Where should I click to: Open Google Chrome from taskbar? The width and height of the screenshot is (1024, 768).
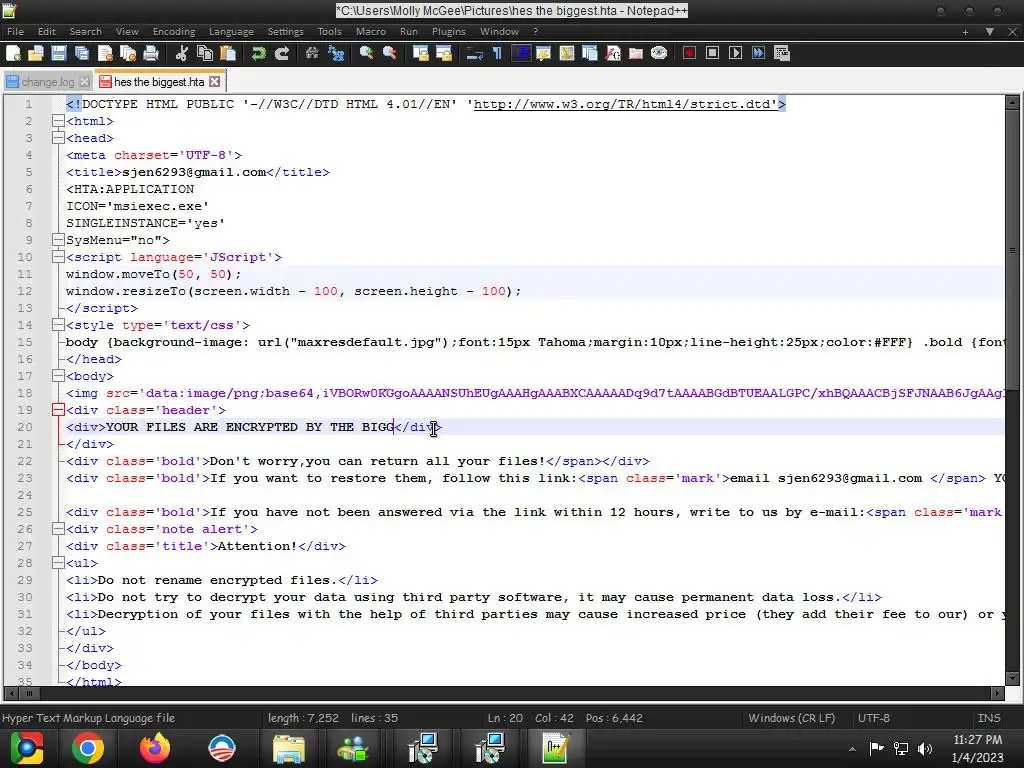[x=88, y=748]
